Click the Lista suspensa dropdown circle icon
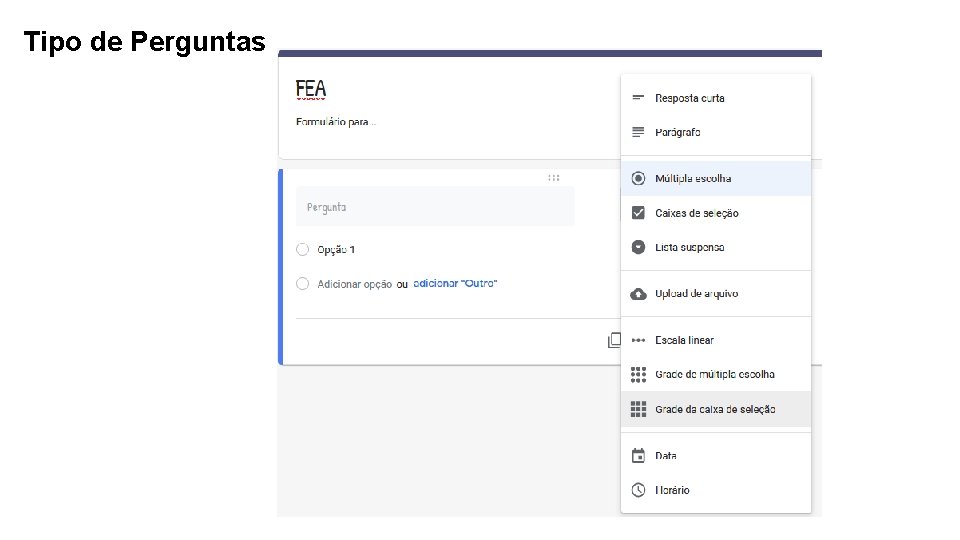The image size is (960, 540). pos(638,247)
